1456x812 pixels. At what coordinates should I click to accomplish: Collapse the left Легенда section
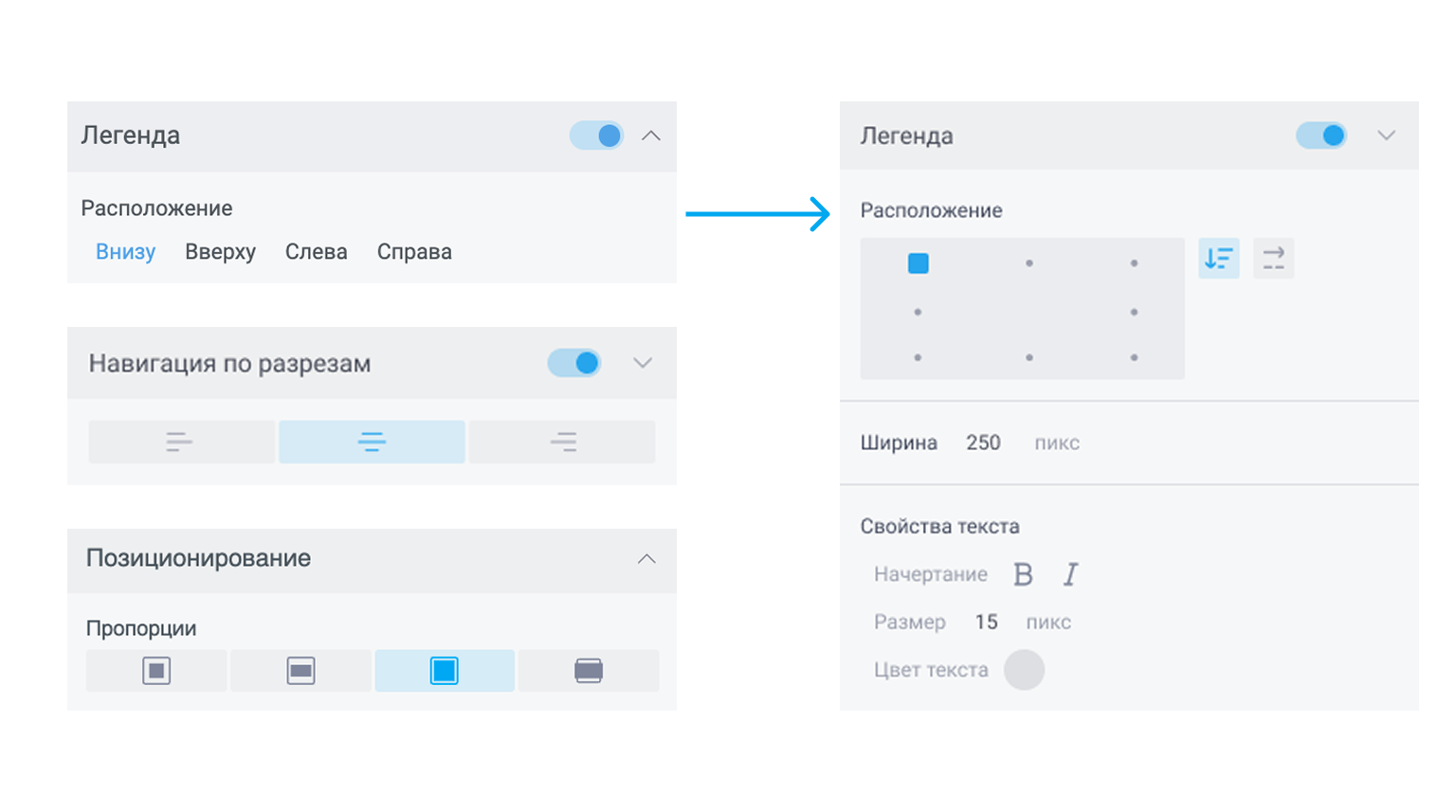pyautogui.click(x=651, y=135)
